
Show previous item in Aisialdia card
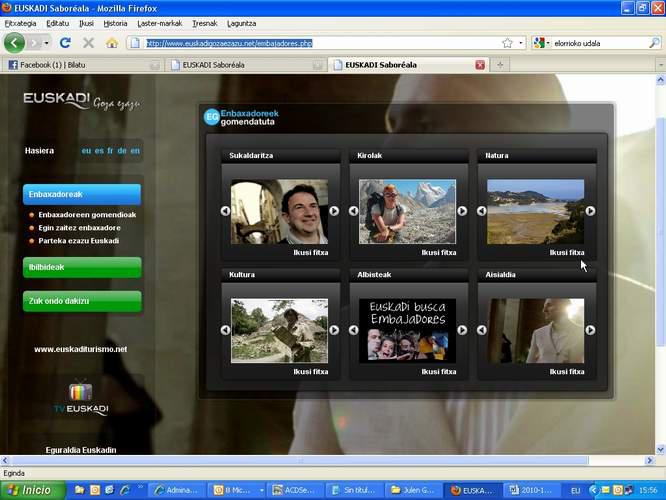(x=481, y=330)
